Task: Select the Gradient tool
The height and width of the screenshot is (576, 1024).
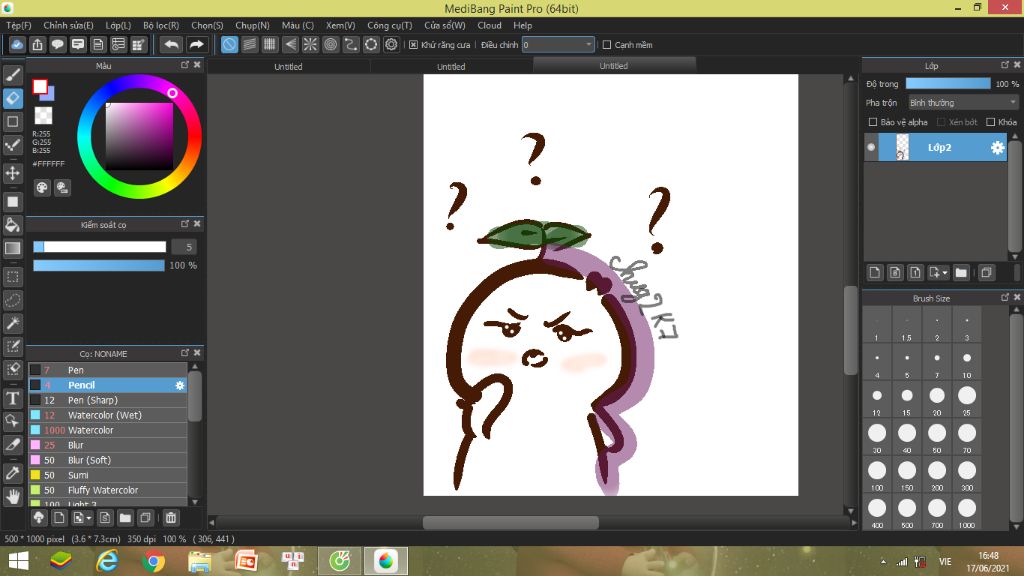Action: point(12,248)
